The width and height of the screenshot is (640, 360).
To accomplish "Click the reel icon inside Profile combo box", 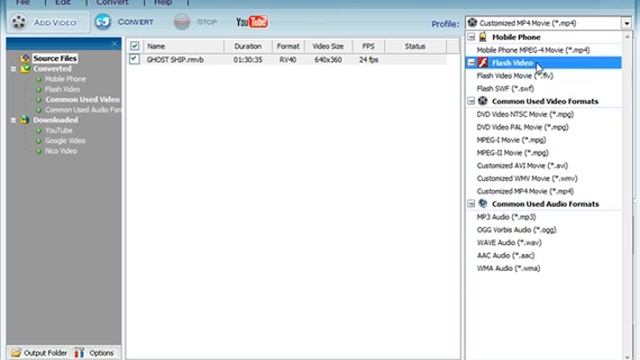I will 472,23.
